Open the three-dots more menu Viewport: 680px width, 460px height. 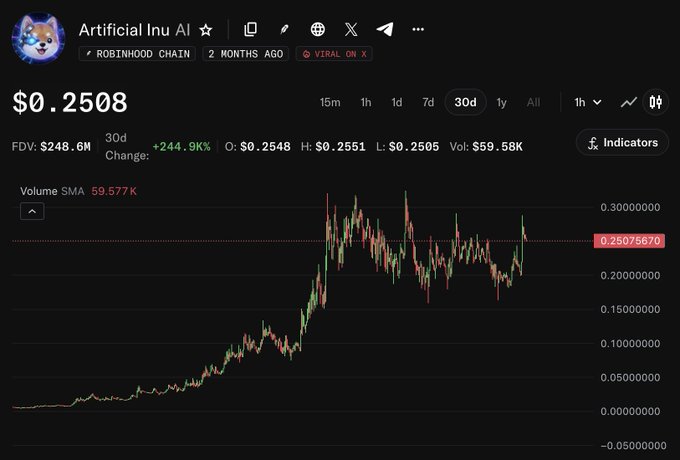(418, 29)
